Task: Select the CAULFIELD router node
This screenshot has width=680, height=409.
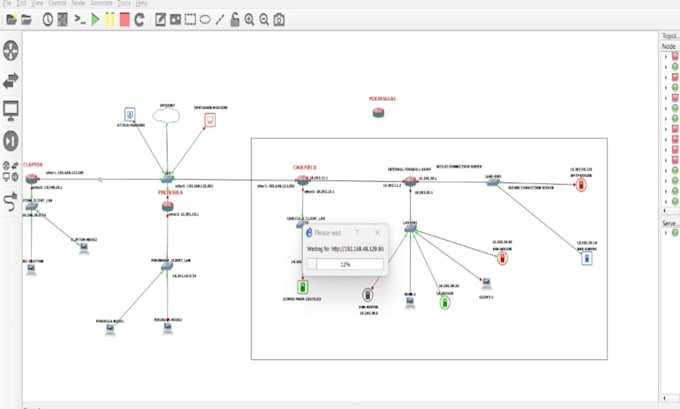Action: tap(303, 180)
